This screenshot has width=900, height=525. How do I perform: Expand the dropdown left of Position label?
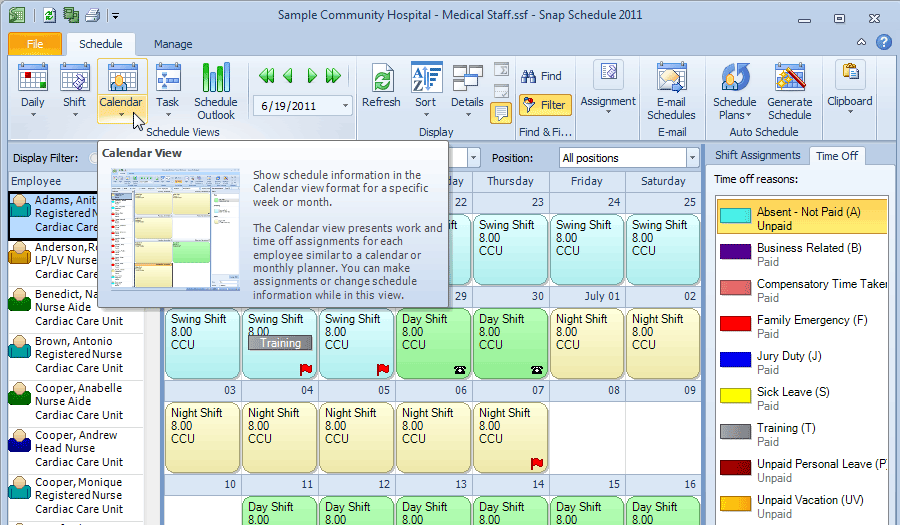pos(474,158)
